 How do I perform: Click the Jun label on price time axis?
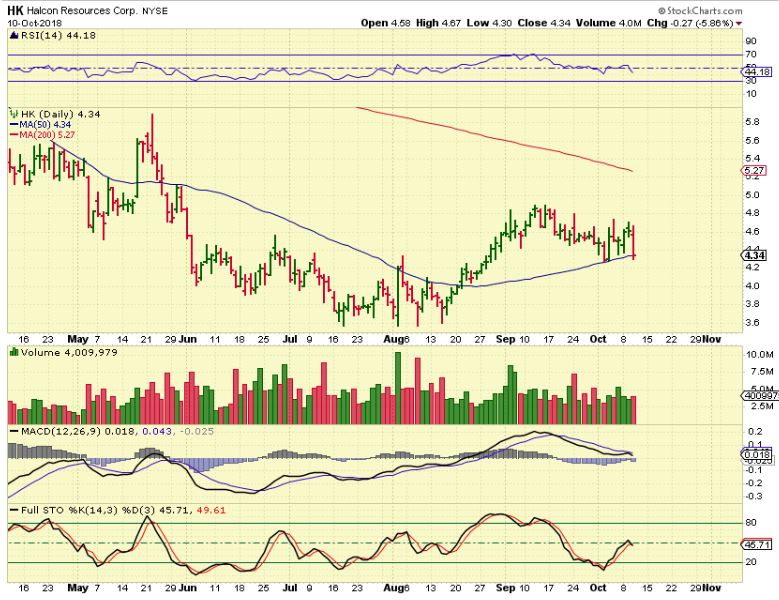pyautogui.click(x=188, y=339)
